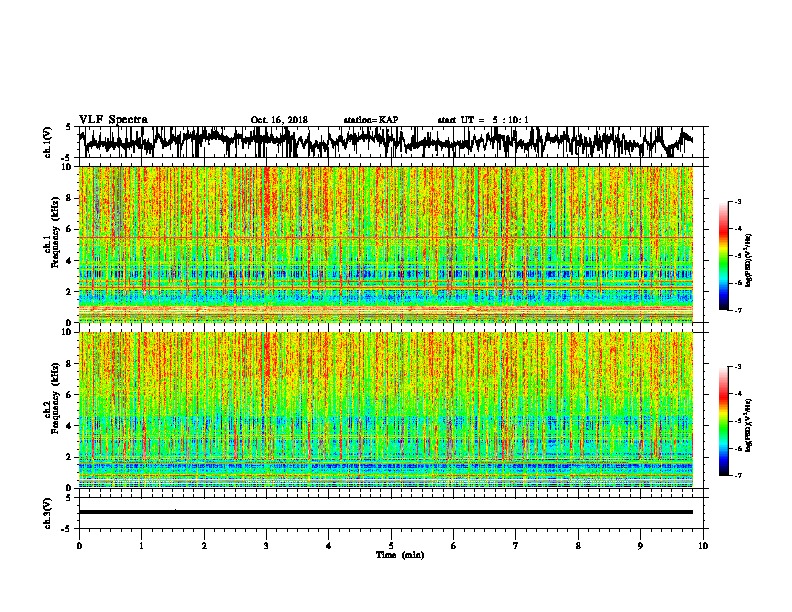Click the ch.2 "Frequency (kHz)" axis label
Image resolution: width=792 pixels, height=612 pixels.
coord(55,398)
